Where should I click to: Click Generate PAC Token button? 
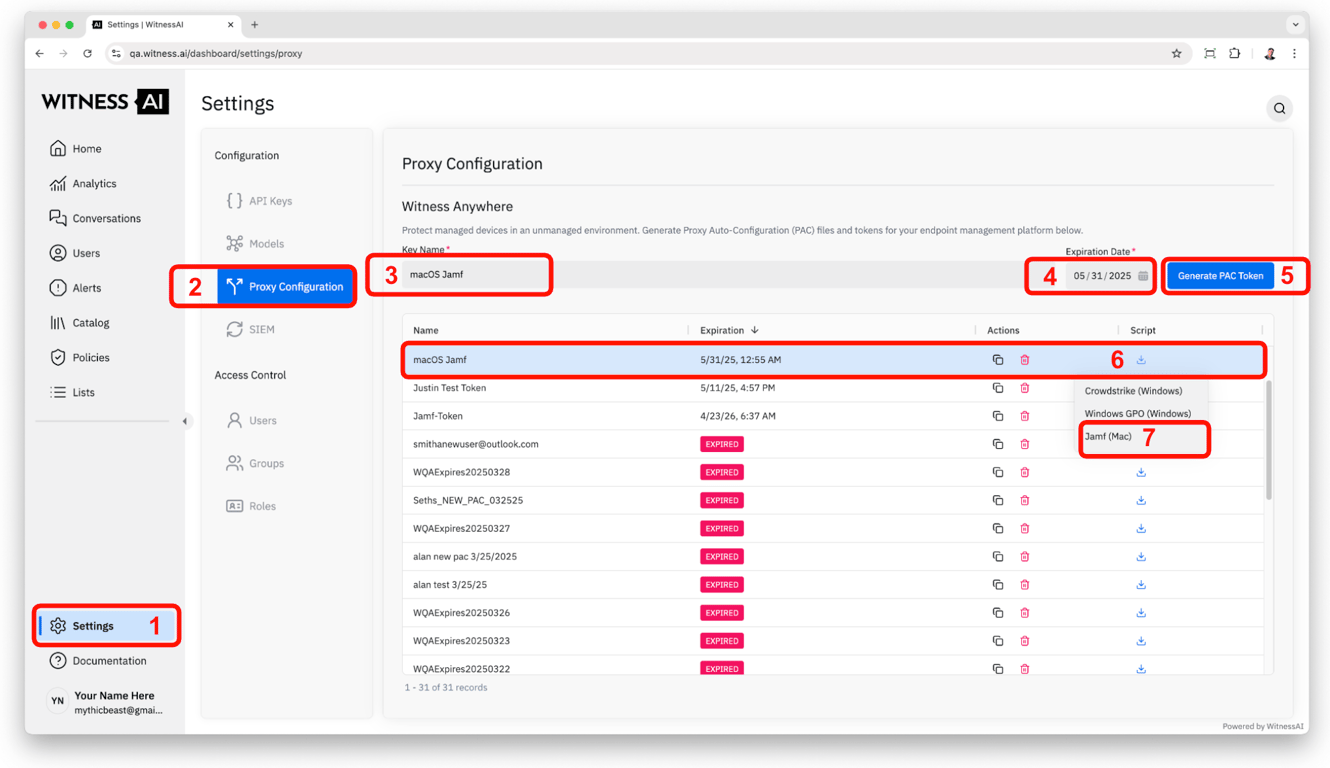(x=1220, y=276)
